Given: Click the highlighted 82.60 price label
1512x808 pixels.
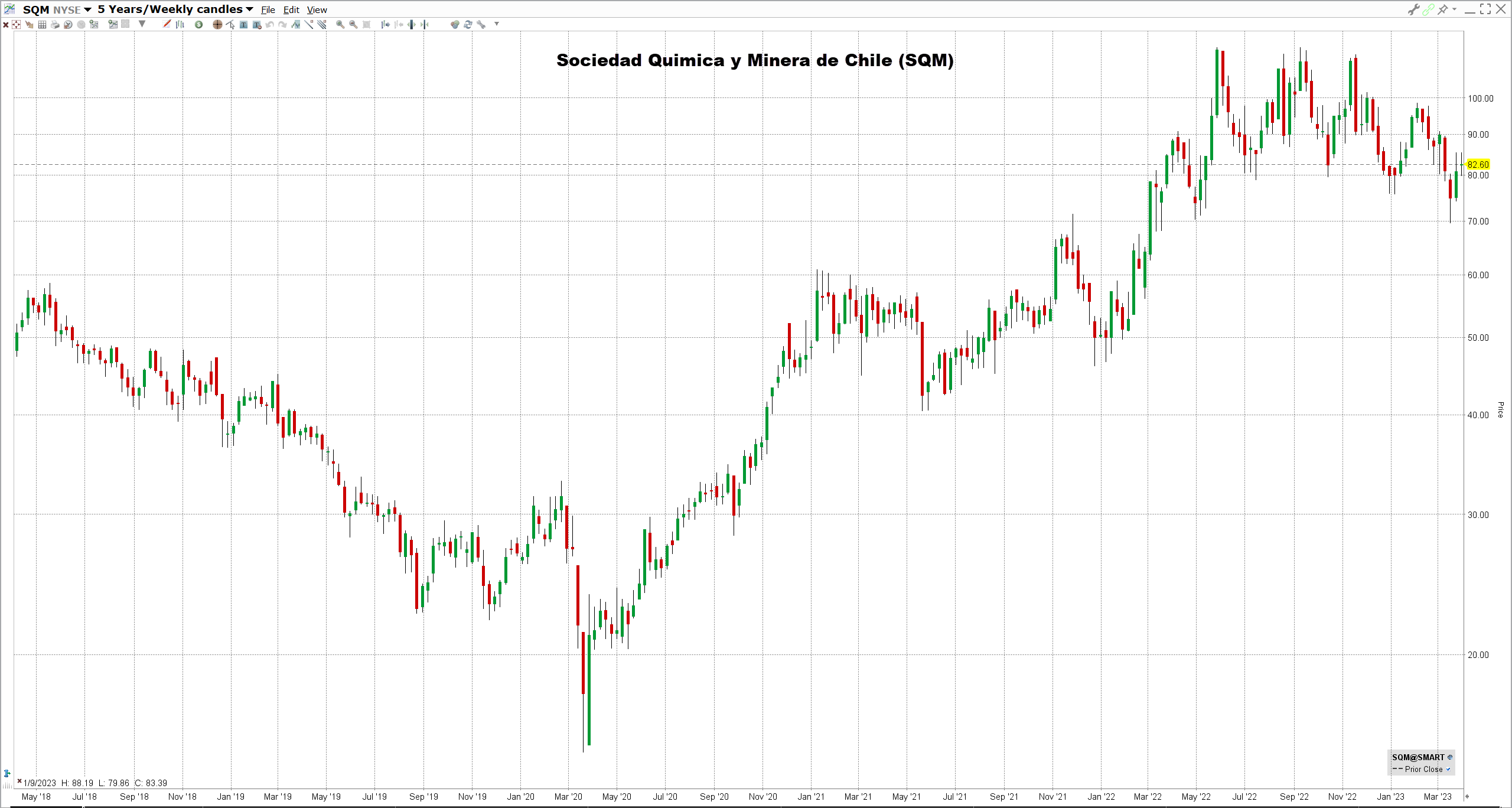Looking at the screenshot, I should pyautogui.click(x=1478, y=165).
